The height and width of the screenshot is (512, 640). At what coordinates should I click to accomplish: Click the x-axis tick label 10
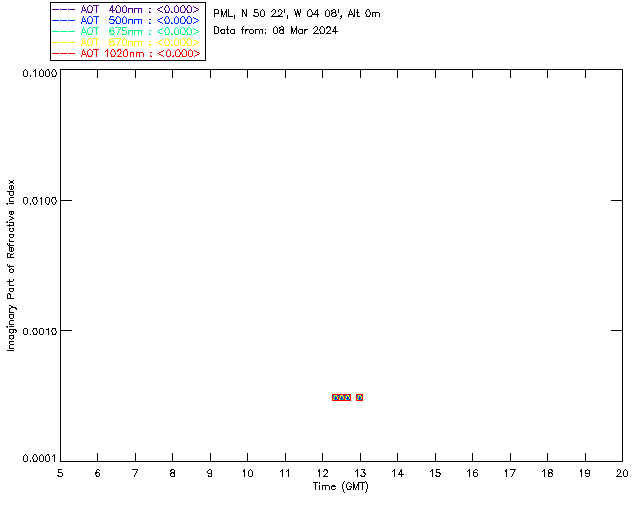point(247,473)
